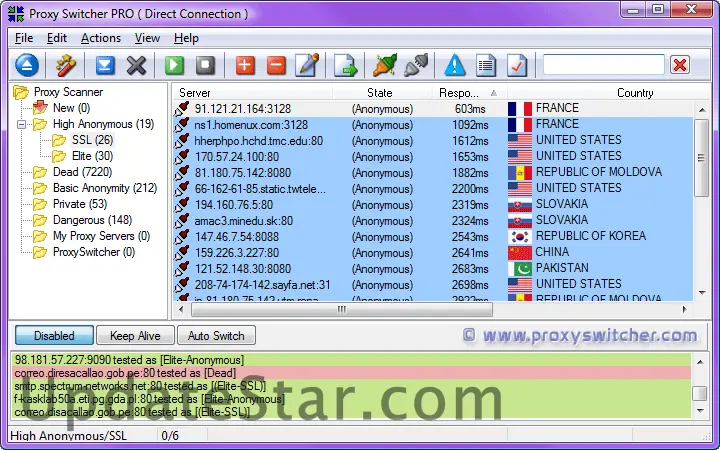
Task: Sort by the Server column header
Action: pyautogui.click(x=252, y=93)
